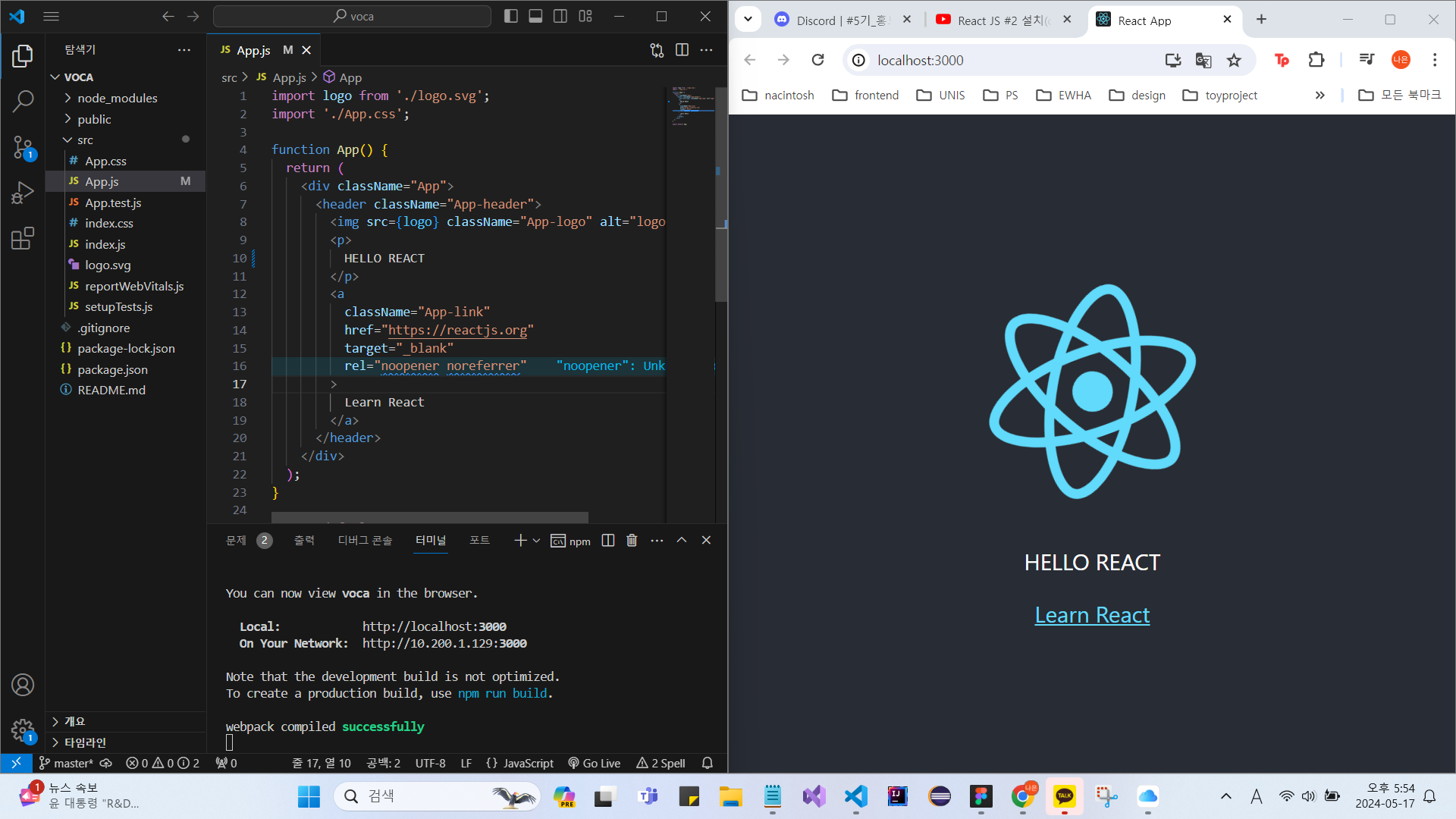
Task: Toggle secondary sidebar layout button
Action: click(560, 16)
